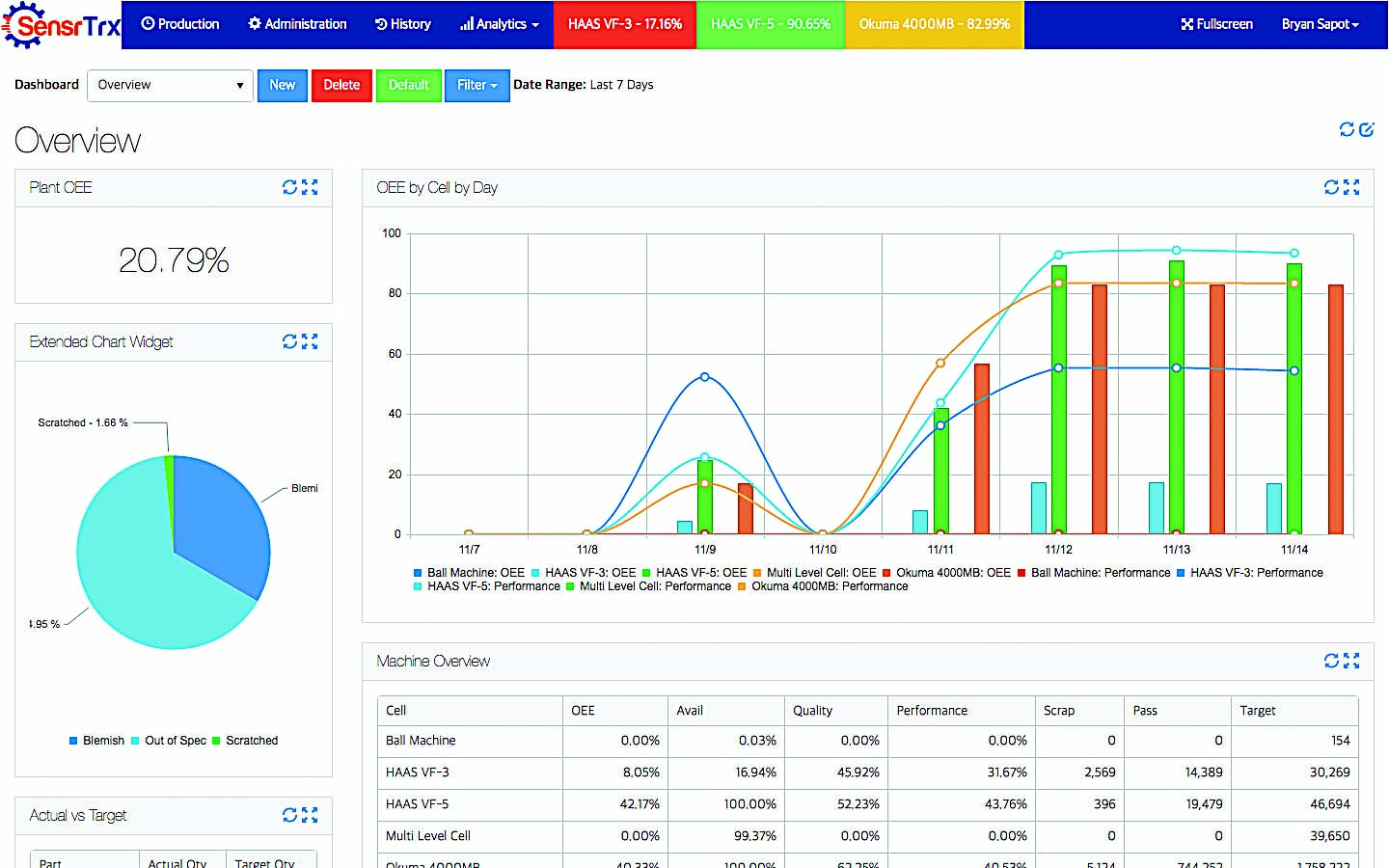The height and width of the screenshot is (868, 1389).
Task: Sort table by Avail column header
Action: pos(725,711)
